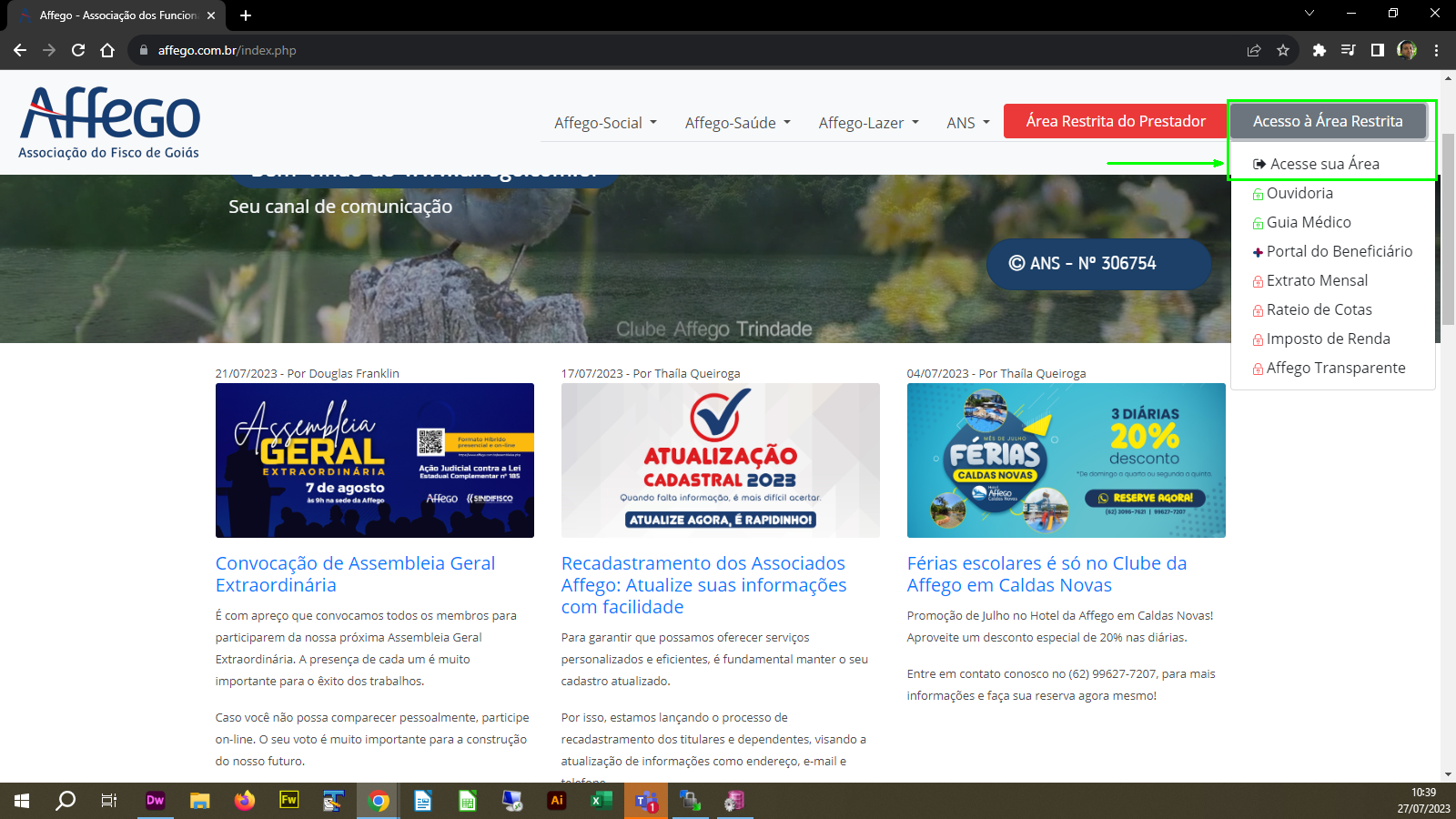Bookmark this page with the star icon
The height and width of the screenshot is (819, 1456).
(1283, 50)
